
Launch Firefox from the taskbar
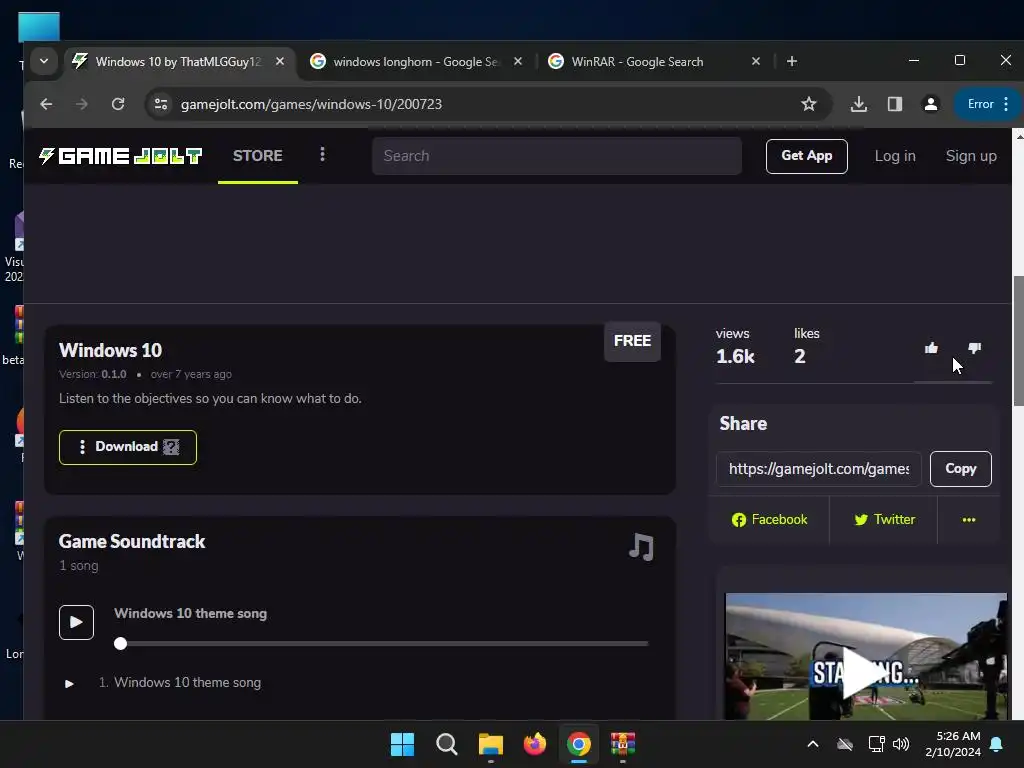535,744
